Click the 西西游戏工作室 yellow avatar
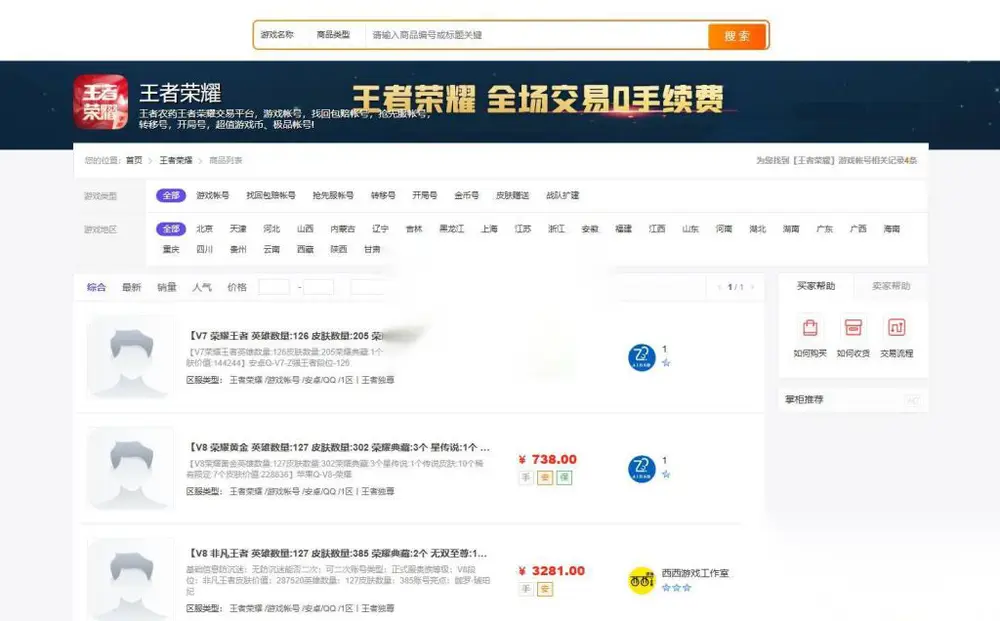The width and height of the screenshot is (1000, 621). 642,580
